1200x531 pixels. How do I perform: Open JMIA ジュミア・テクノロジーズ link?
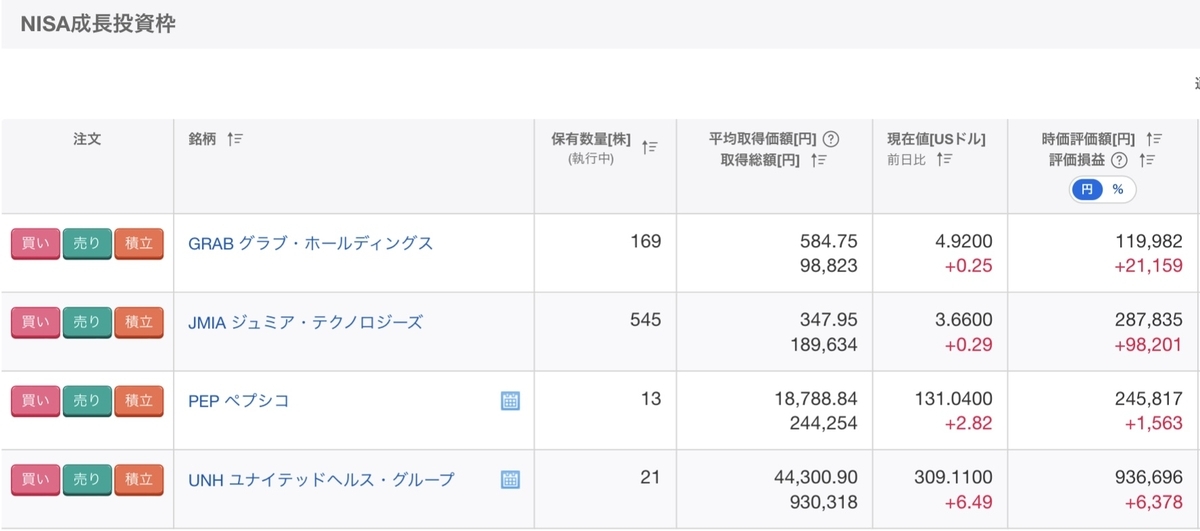click(x=306, y=322)
